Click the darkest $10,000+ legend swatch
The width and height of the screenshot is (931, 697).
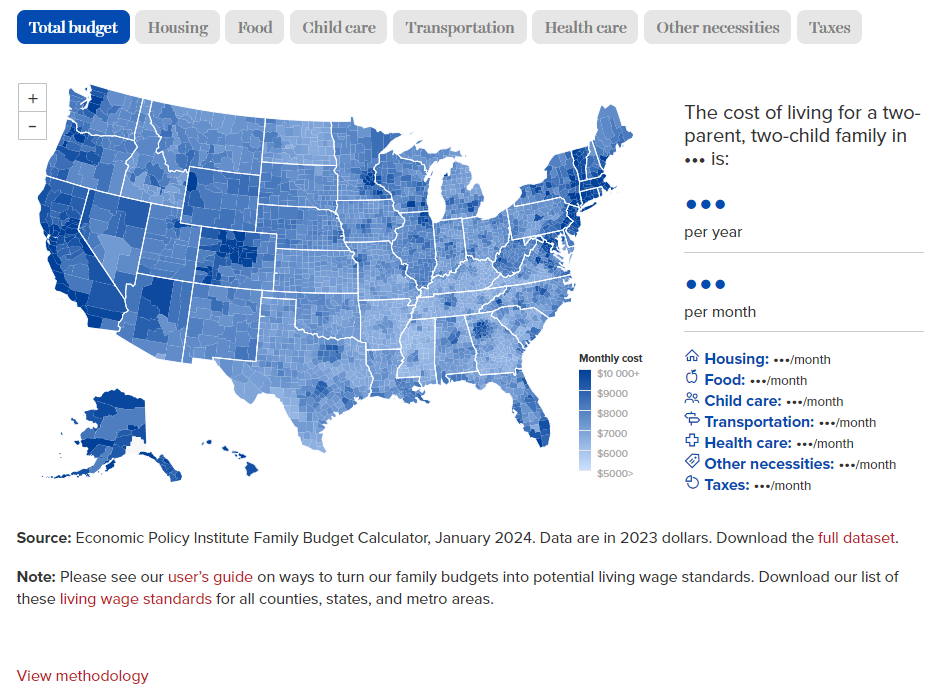pyautogui.click(x=585, y=379)
